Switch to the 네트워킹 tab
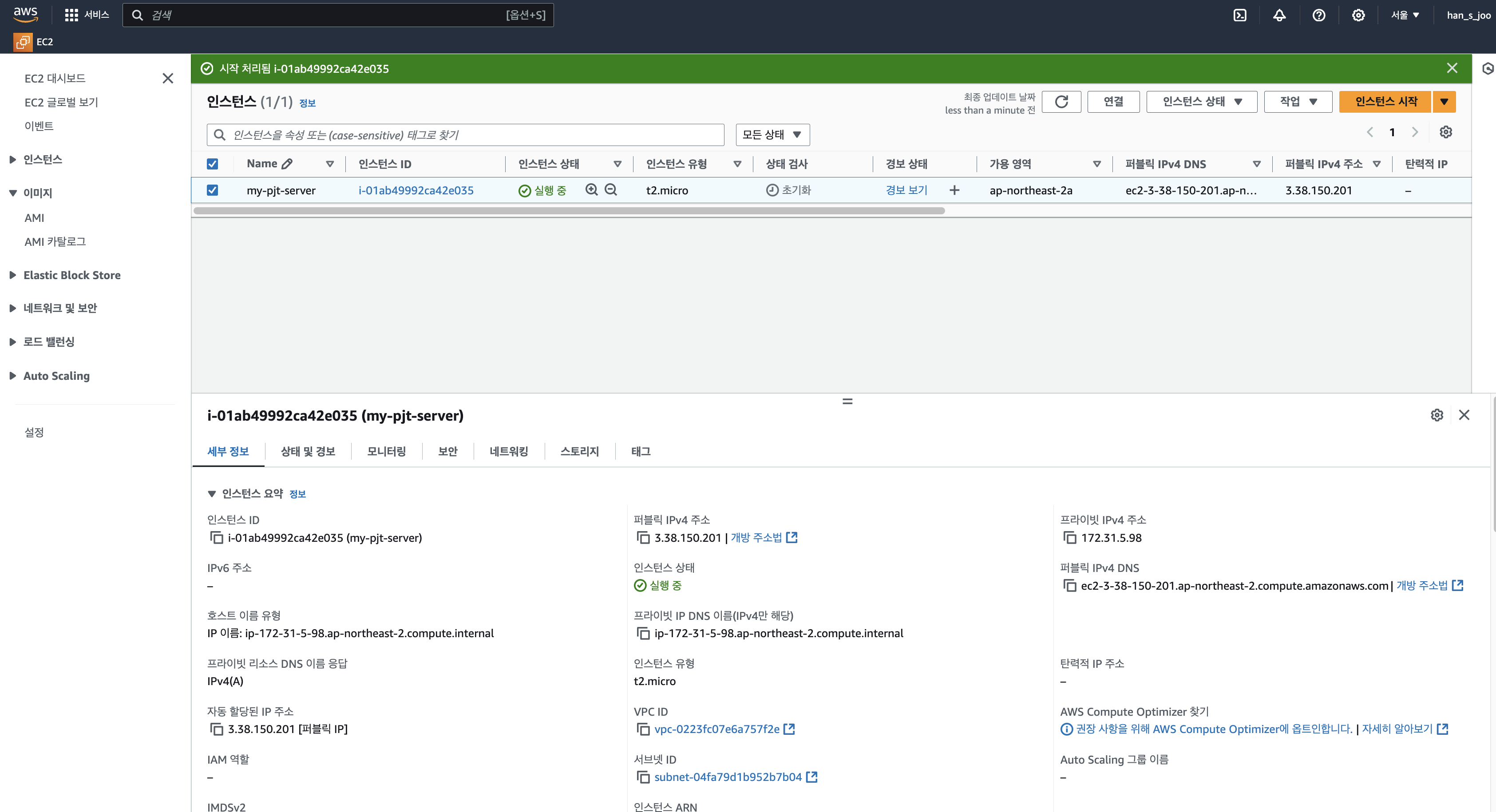1496x812 pixels. click(x=509, y=452)
